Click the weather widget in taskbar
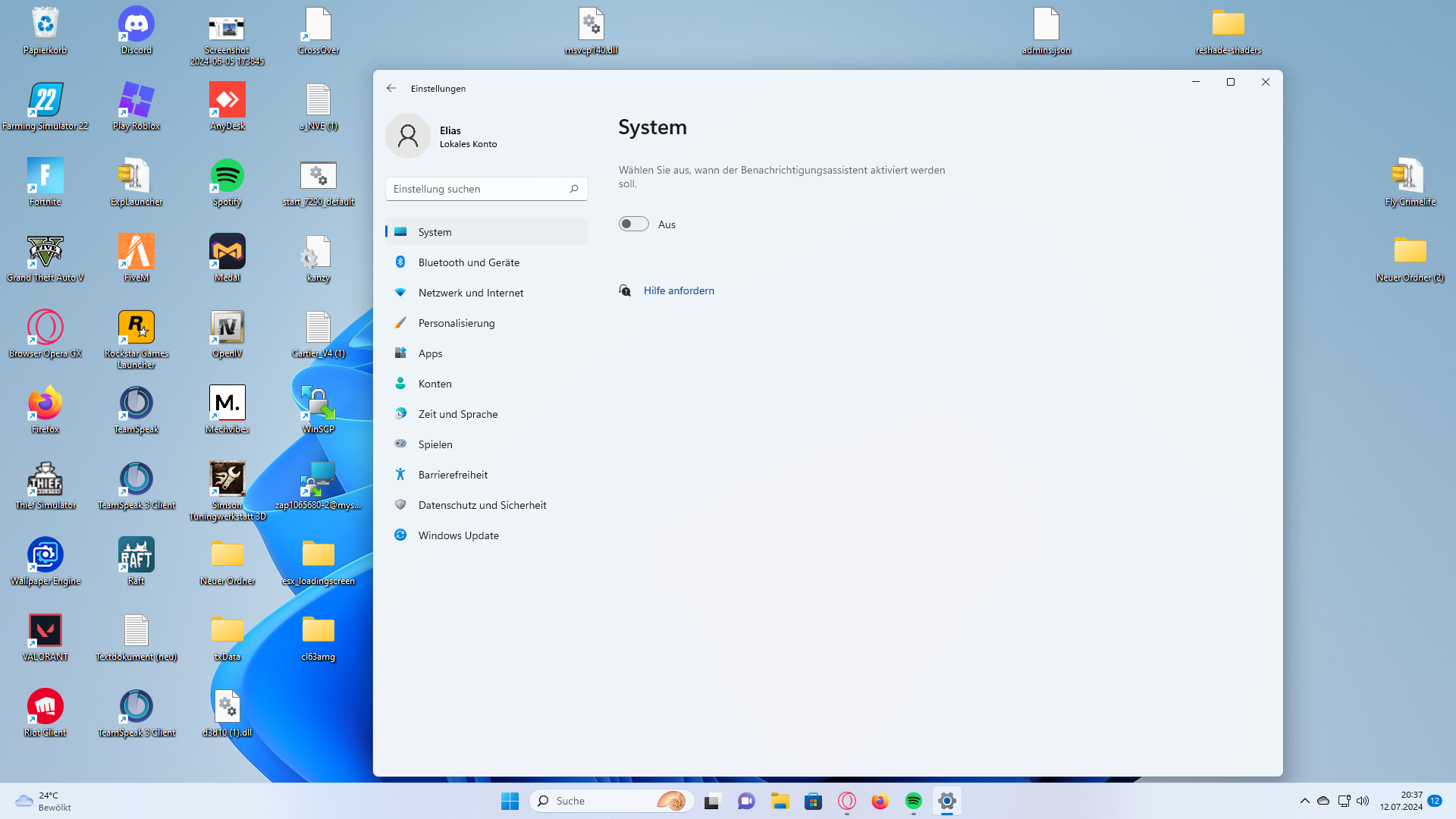The image size is (1456, 819). point(44,801)
